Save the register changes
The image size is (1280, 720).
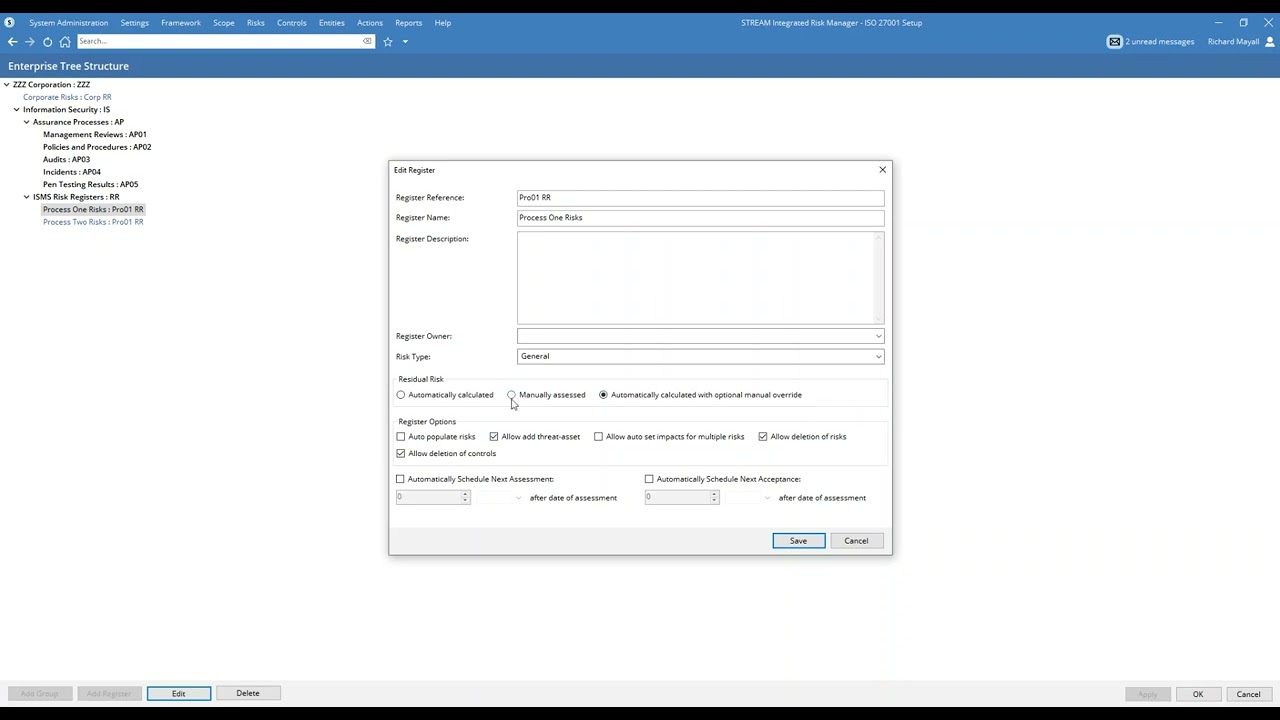(x=798, y=541)
